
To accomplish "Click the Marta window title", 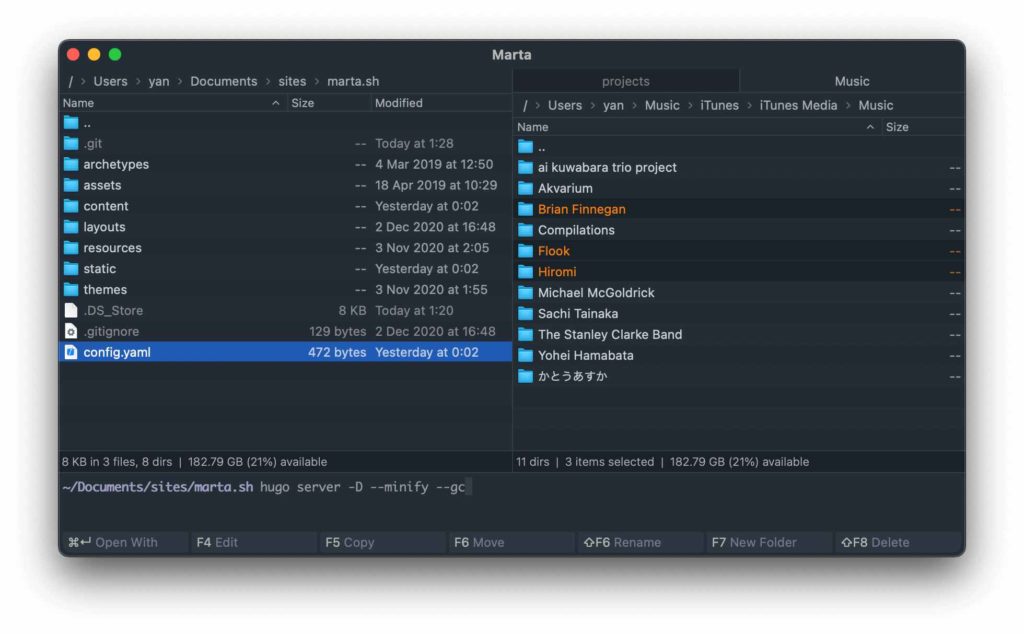I will tap(511, 55).
